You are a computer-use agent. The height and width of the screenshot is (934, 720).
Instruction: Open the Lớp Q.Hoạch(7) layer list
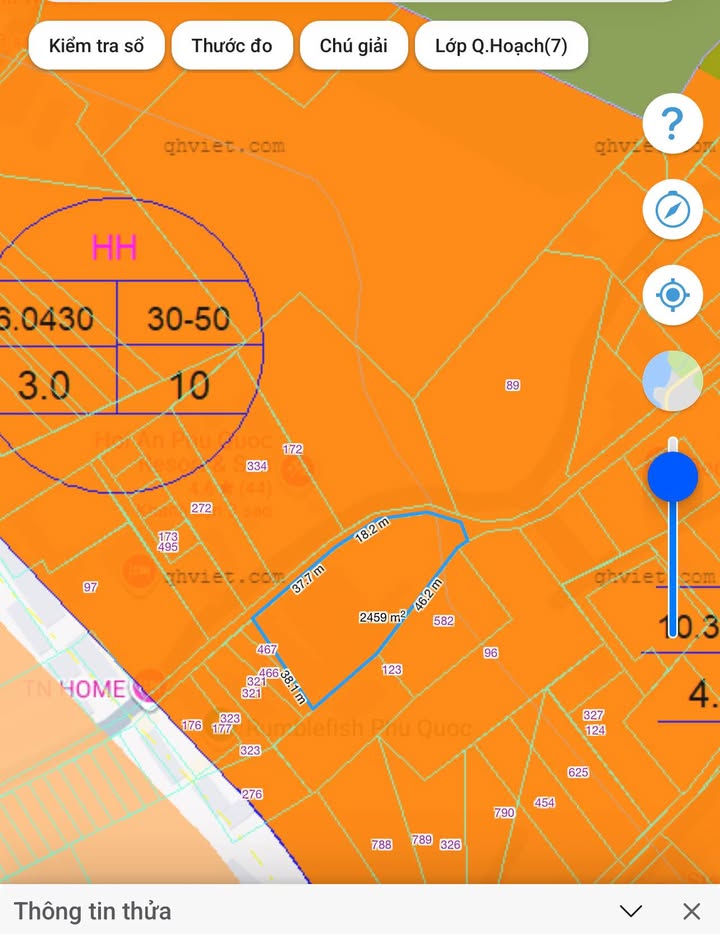(x=500, y=47)
